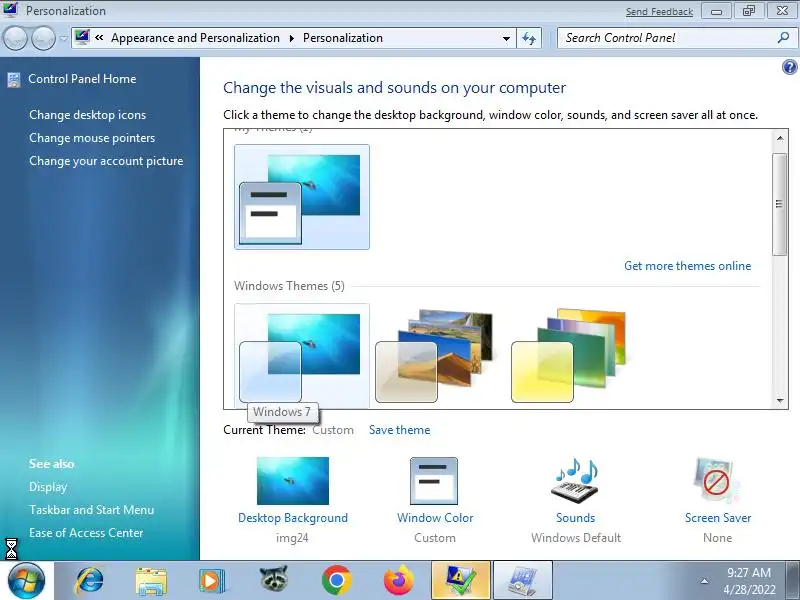The image size is (800, 600).
Task: Click the theme list scroll up arrow
Action: pos(780,138)
